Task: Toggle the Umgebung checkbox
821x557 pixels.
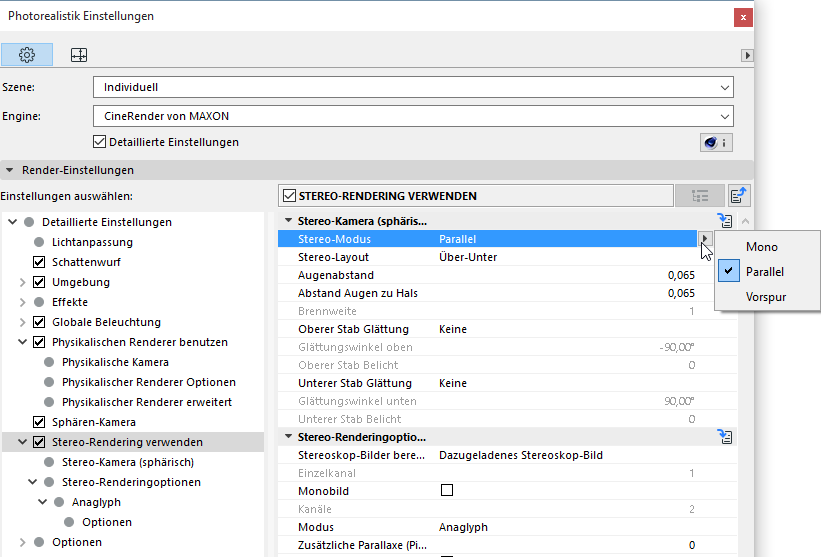Action: (x=39, y=282)
